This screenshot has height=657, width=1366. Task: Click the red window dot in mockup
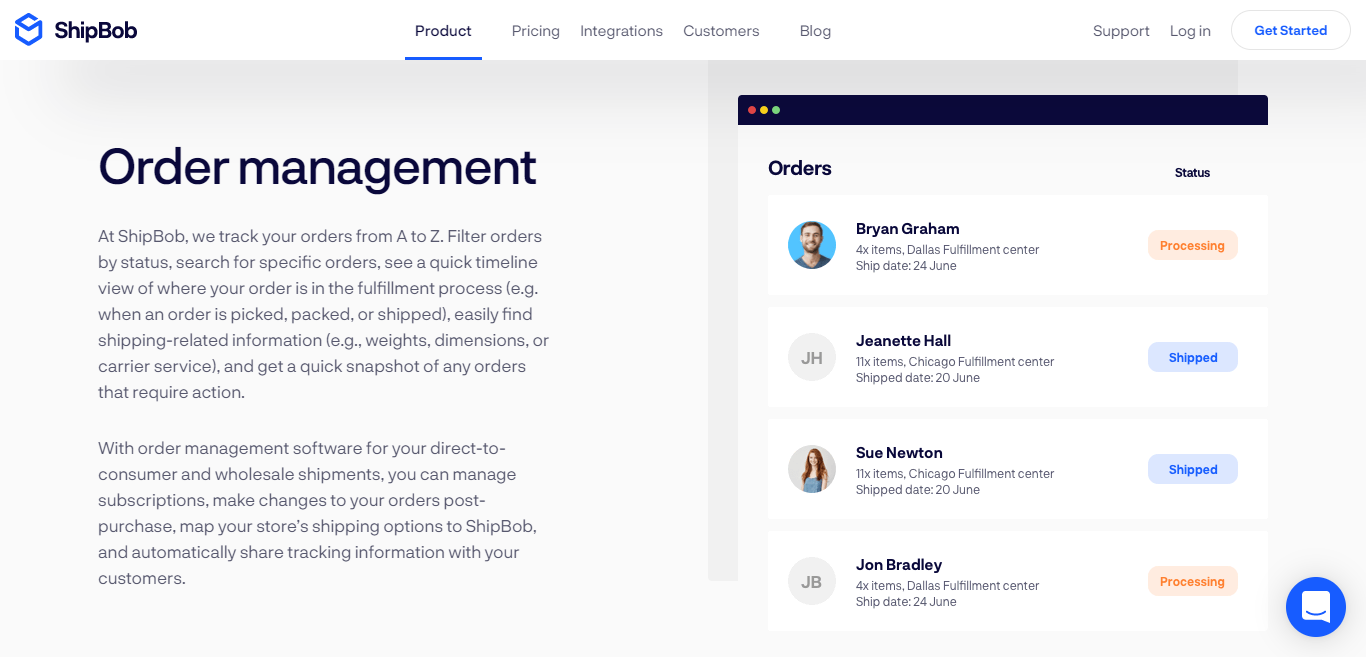[752, 110]
